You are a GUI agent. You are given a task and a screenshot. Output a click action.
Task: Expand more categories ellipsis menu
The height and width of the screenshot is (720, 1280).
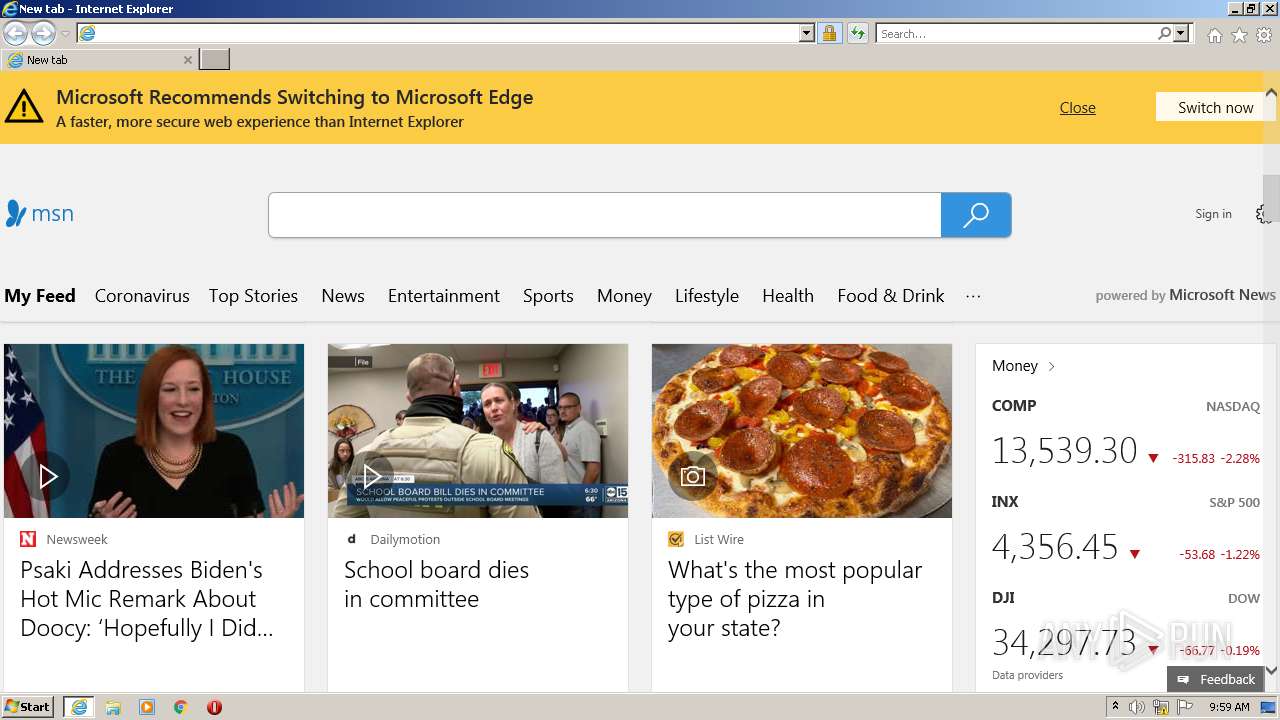(x=973, y=296)
